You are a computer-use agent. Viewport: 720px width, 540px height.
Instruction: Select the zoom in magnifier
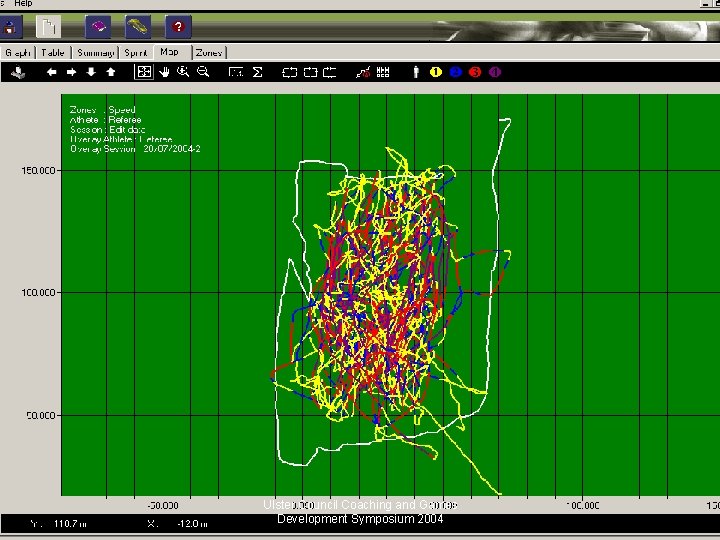[x=183, y=72]
